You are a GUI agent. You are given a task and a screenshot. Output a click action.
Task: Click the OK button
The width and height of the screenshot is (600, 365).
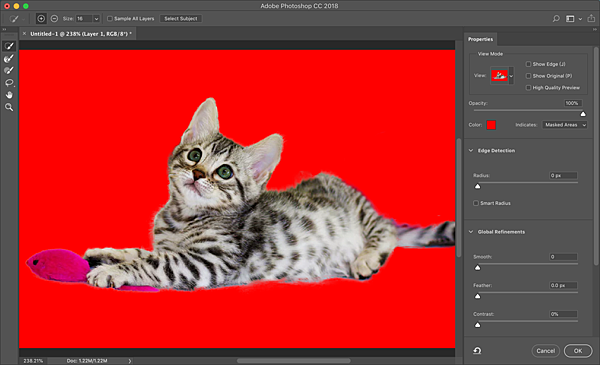tap(578, 350)
